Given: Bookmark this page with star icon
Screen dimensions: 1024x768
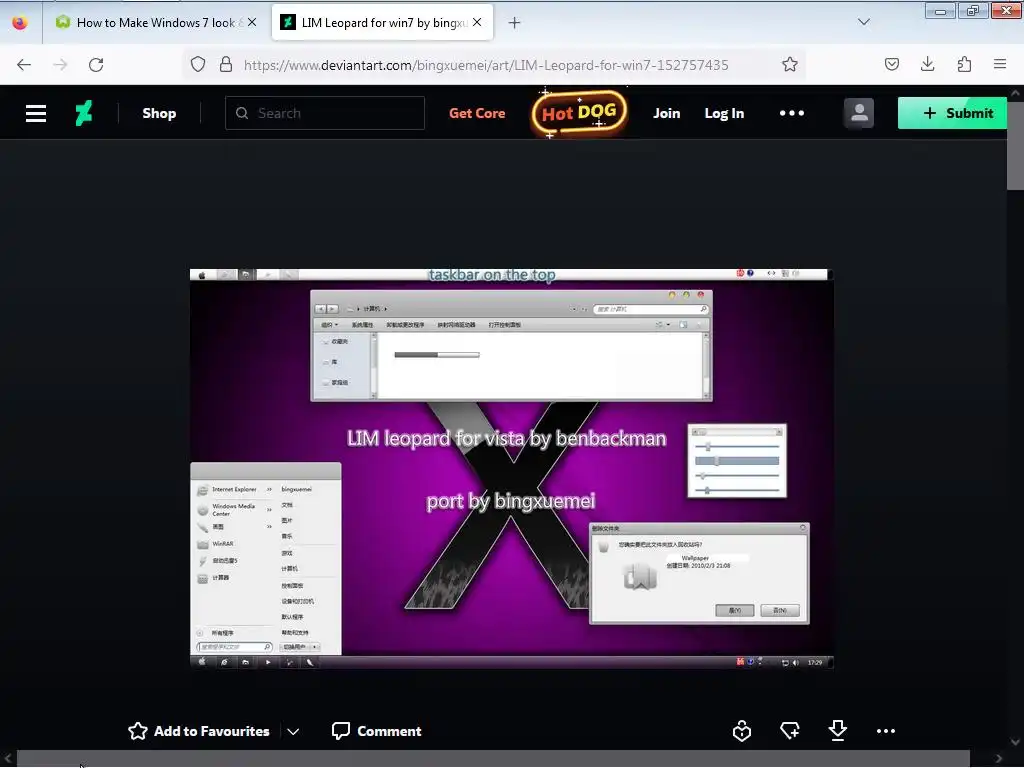Looking at the screenshot, I should point(790,64).
